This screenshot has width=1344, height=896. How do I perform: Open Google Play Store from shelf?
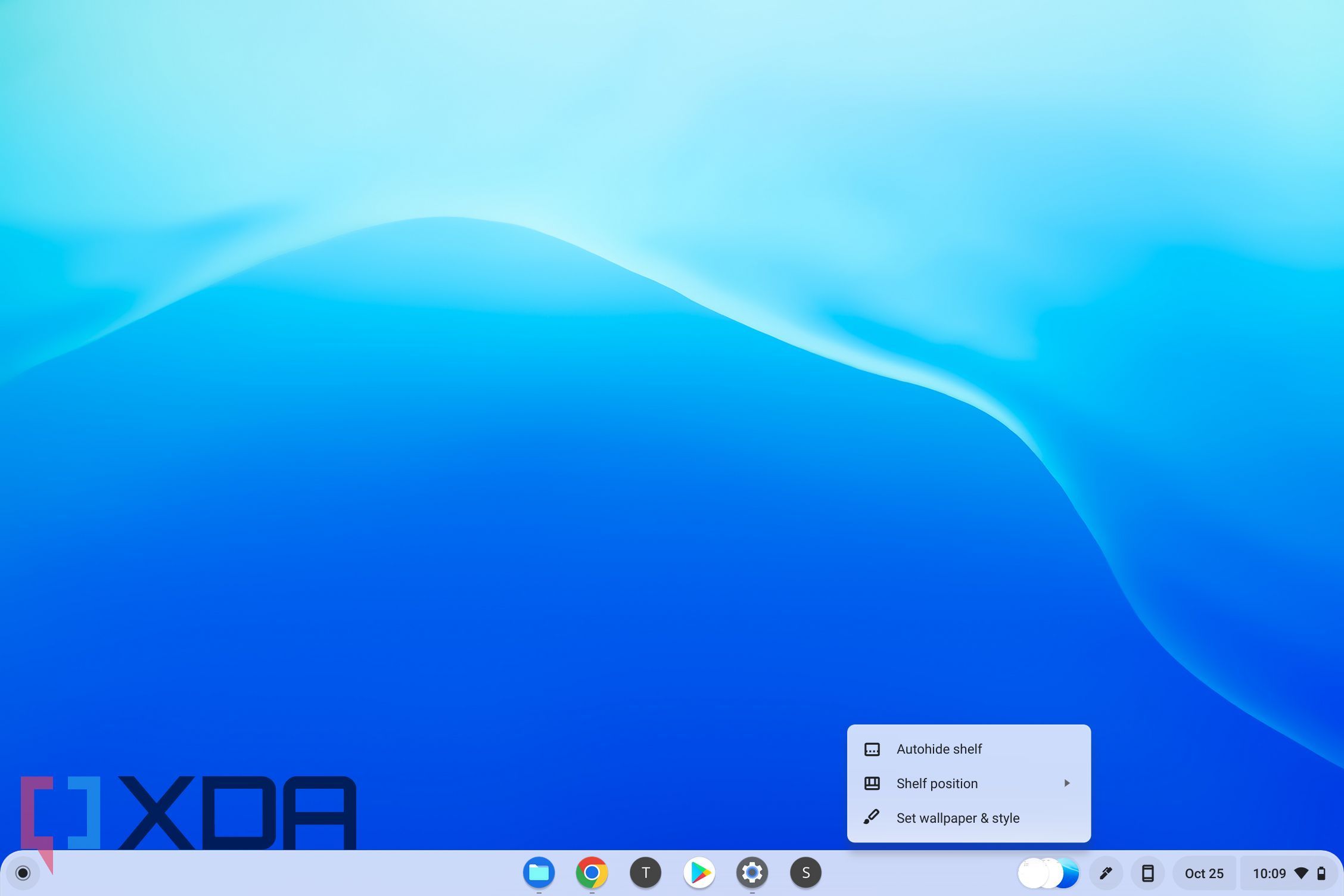click(699, 873)
